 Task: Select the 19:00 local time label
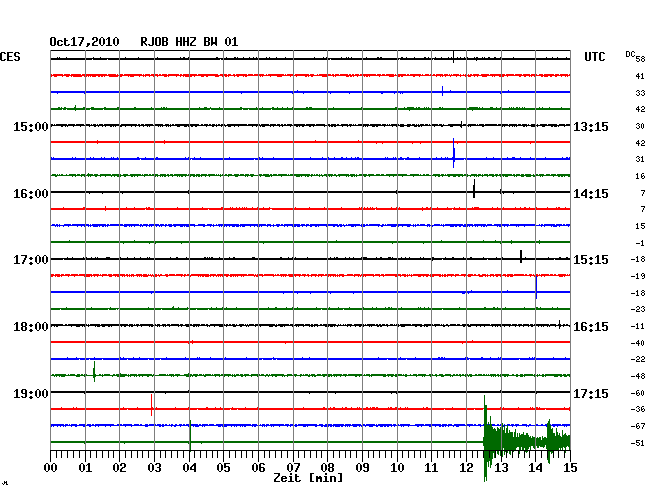[x=31, y=393]
